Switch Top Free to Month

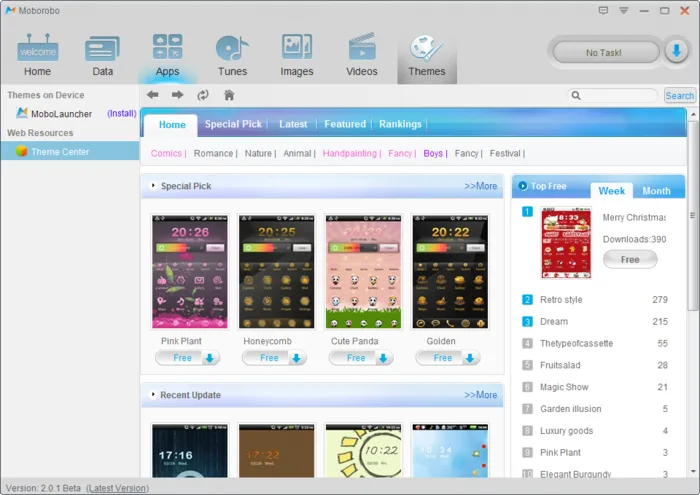pyautogui.click(x=656, y=191)
